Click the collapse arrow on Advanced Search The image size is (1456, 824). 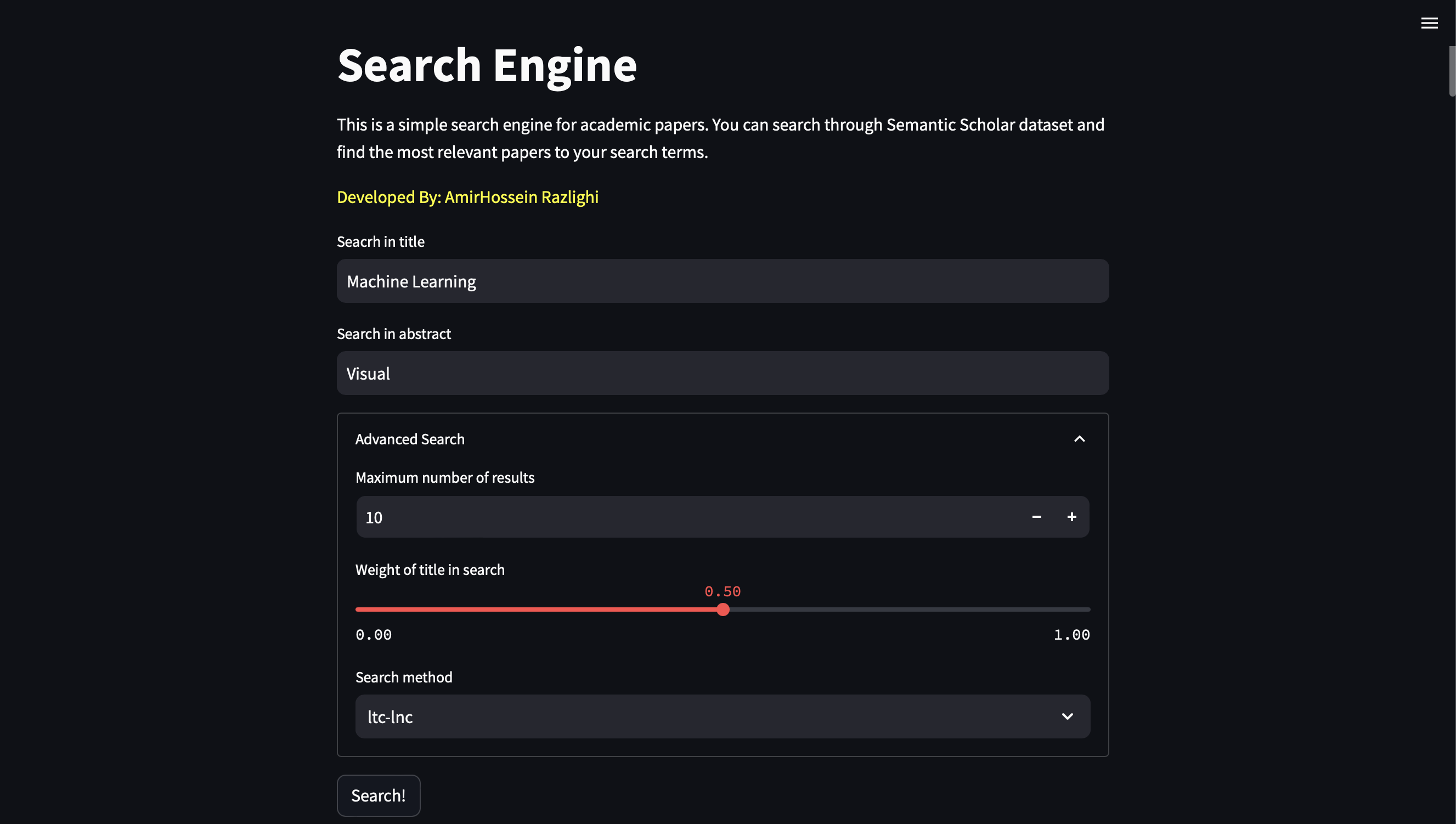pos(1079,438)
